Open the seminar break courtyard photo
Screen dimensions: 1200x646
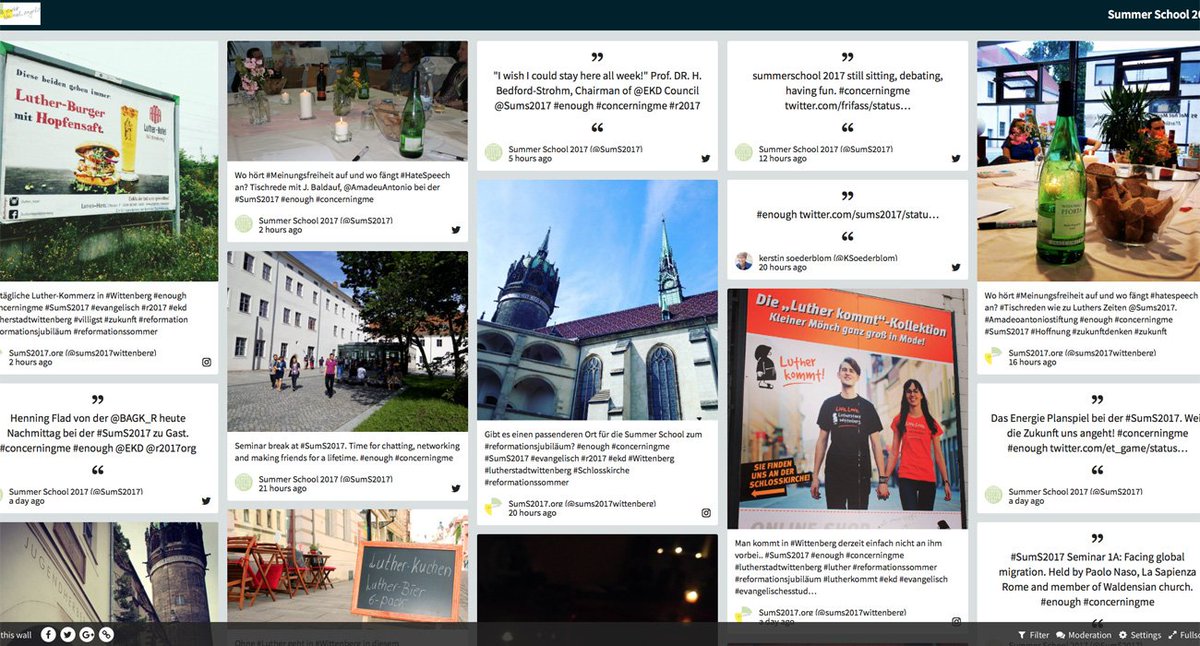click(x=347, y=341)
